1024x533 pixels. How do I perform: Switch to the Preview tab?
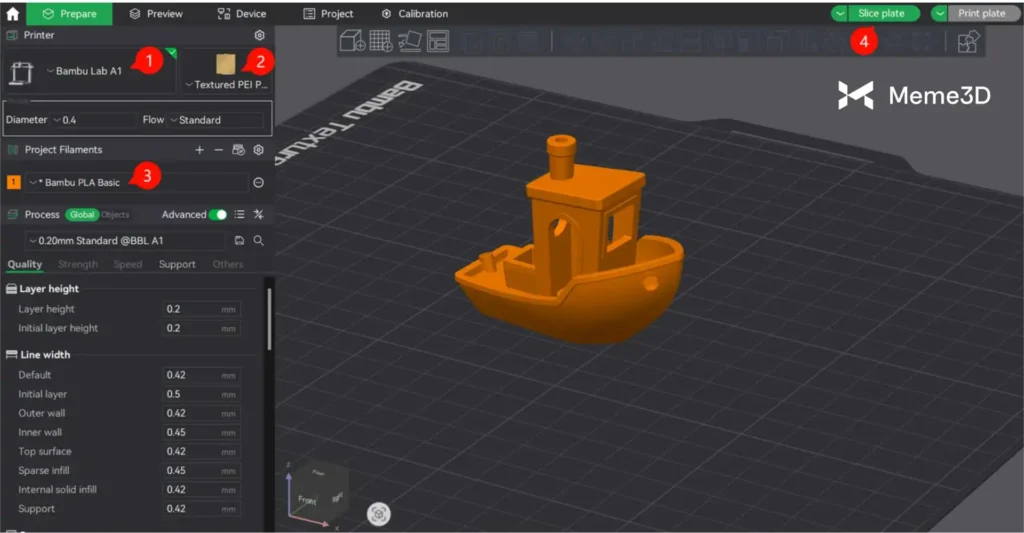click(156, 13)
